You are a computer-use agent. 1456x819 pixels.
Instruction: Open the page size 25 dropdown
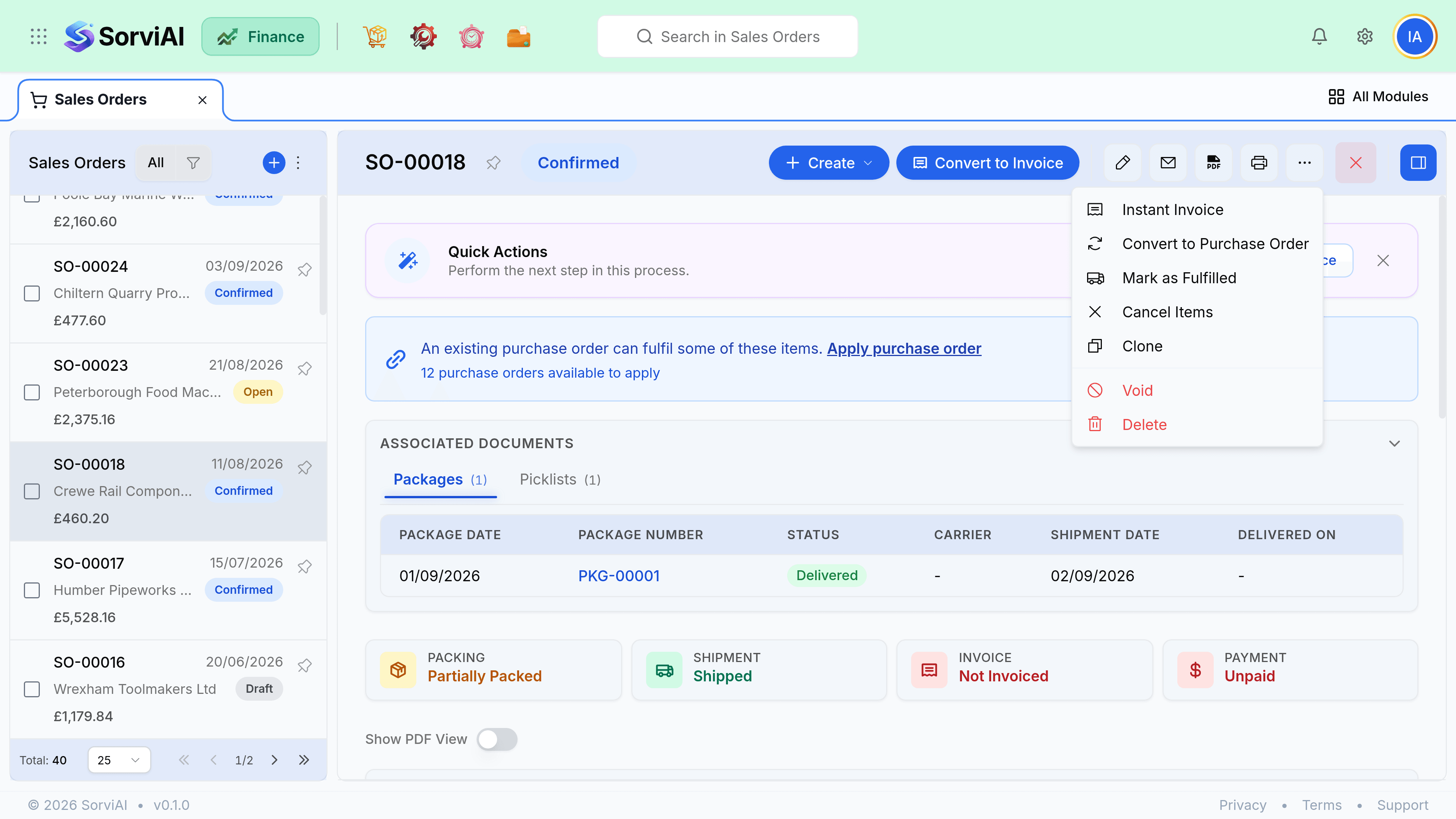point(119,760)
